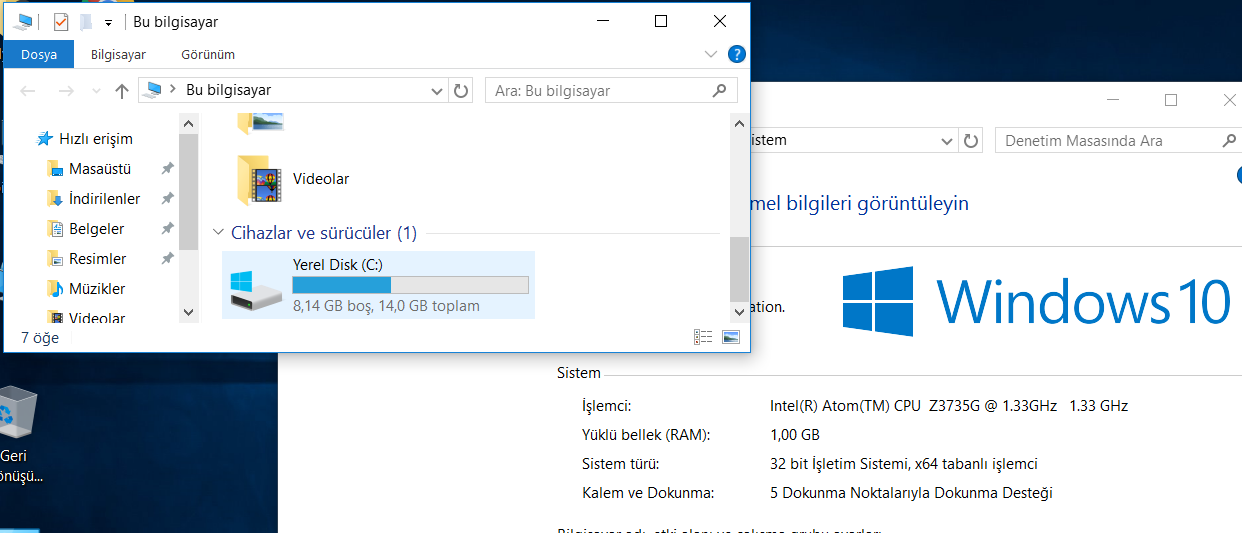Click the 32 bit İşletim Sistemi value
1242x533 pixels.
903,464
